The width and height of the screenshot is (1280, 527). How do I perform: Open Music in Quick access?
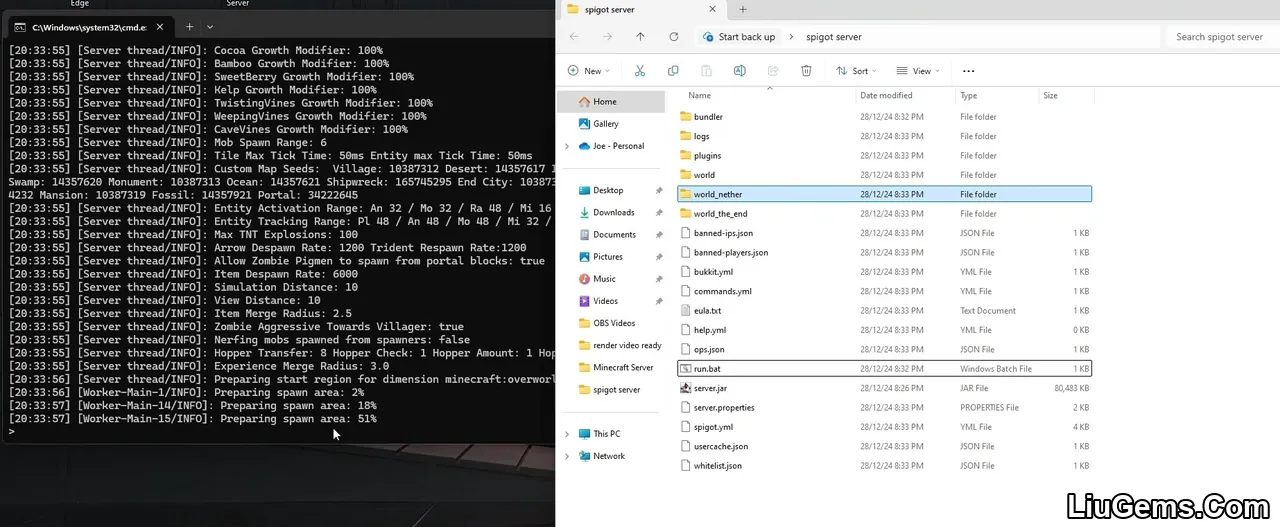[604, 279]
